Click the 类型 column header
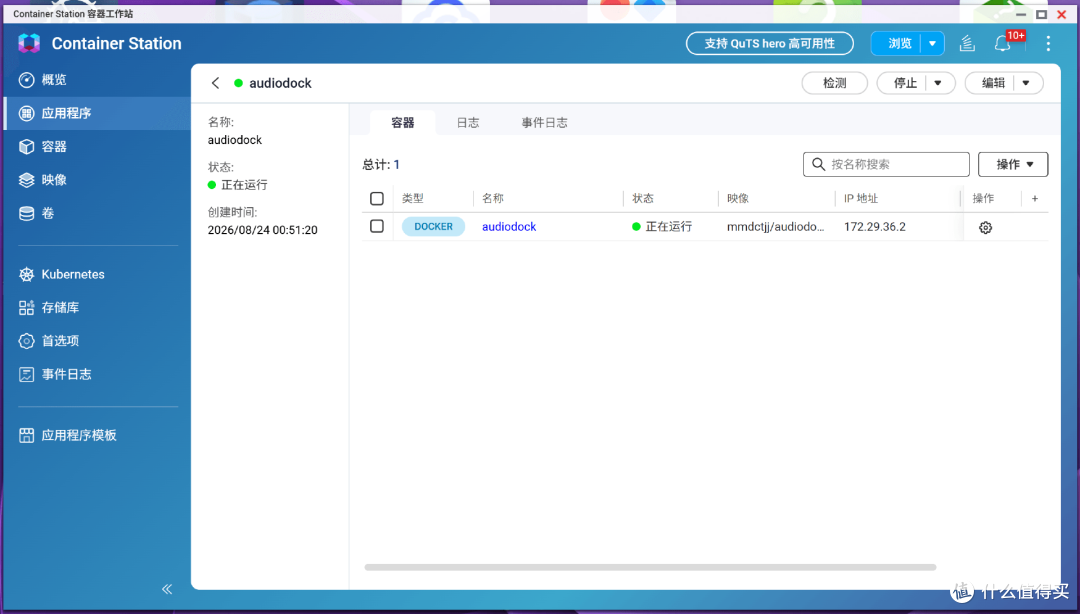The image size is (1080, 614). [x=413, y=198]
